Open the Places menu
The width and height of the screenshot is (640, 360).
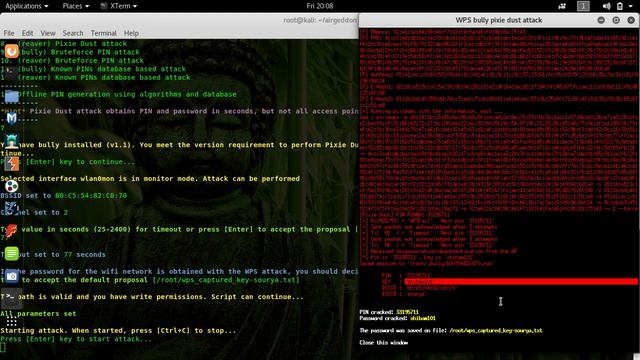76,6
